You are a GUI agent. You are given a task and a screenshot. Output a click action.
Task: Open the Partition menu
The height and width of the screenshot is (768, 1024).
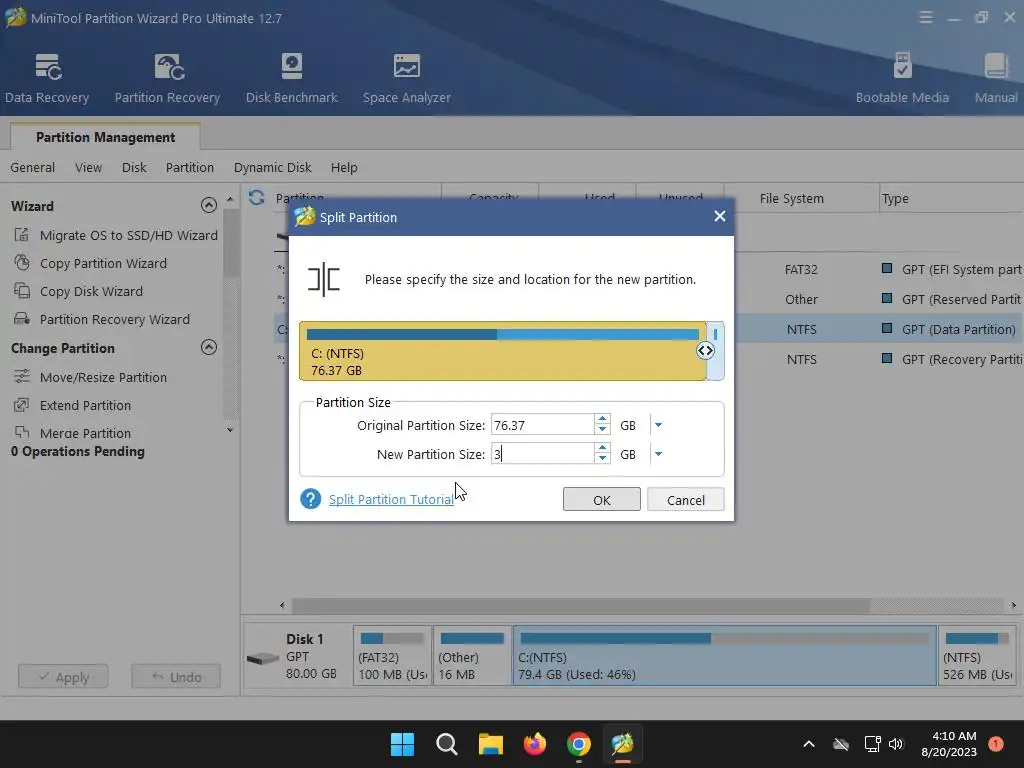[189, 168]
